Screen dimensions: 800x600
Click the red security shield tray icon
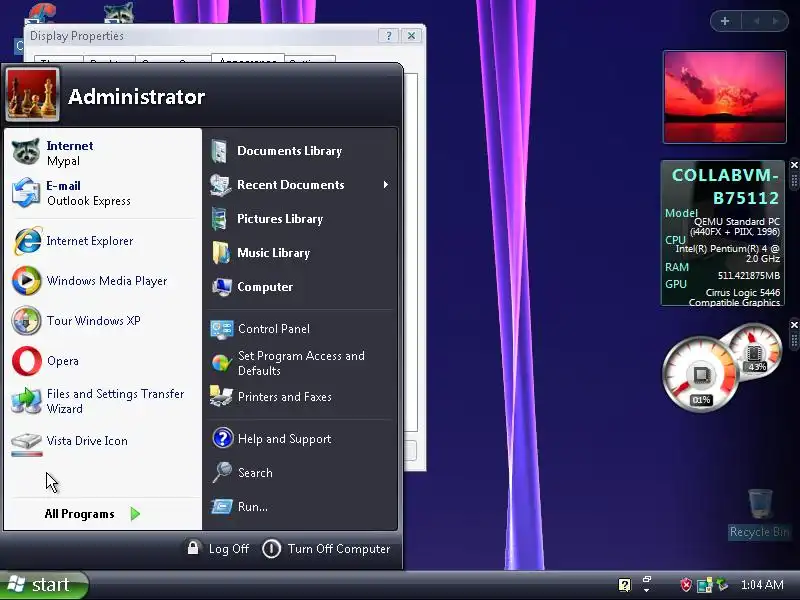coord(686,585)
